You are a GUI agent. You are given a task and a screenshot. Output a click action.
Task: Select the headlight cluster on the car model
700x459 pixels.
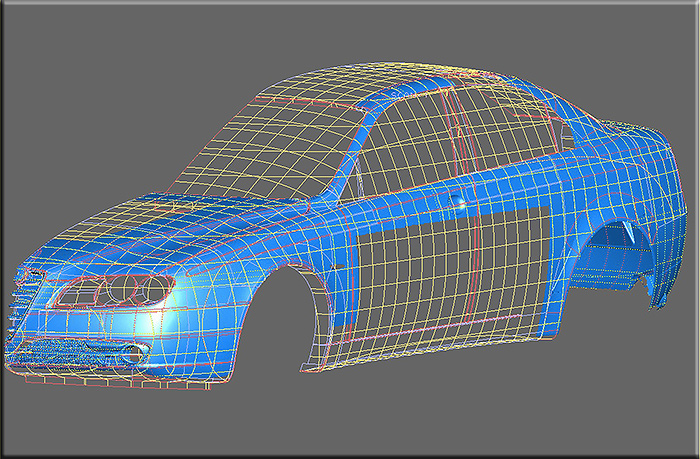tap(112, 290)
